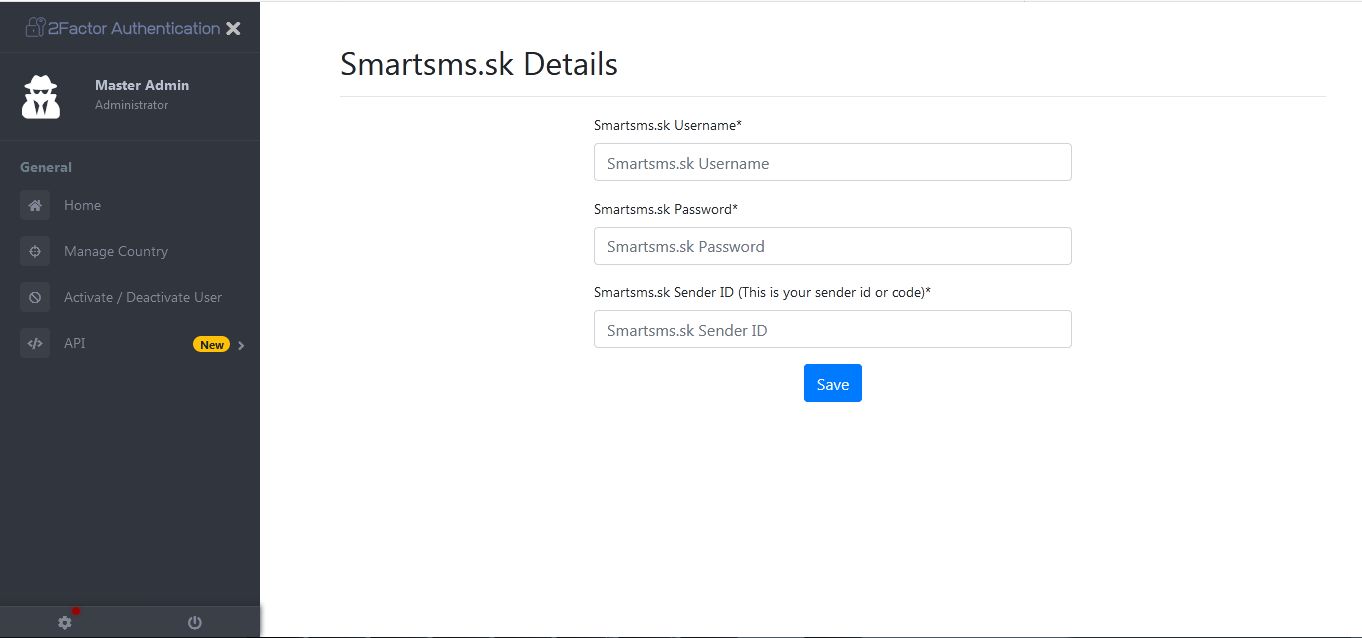Click the lock icon beside 2Factor Authentication
Image resolution: width=1362 pixels, height=638 pixels.
tap(36, 27)
